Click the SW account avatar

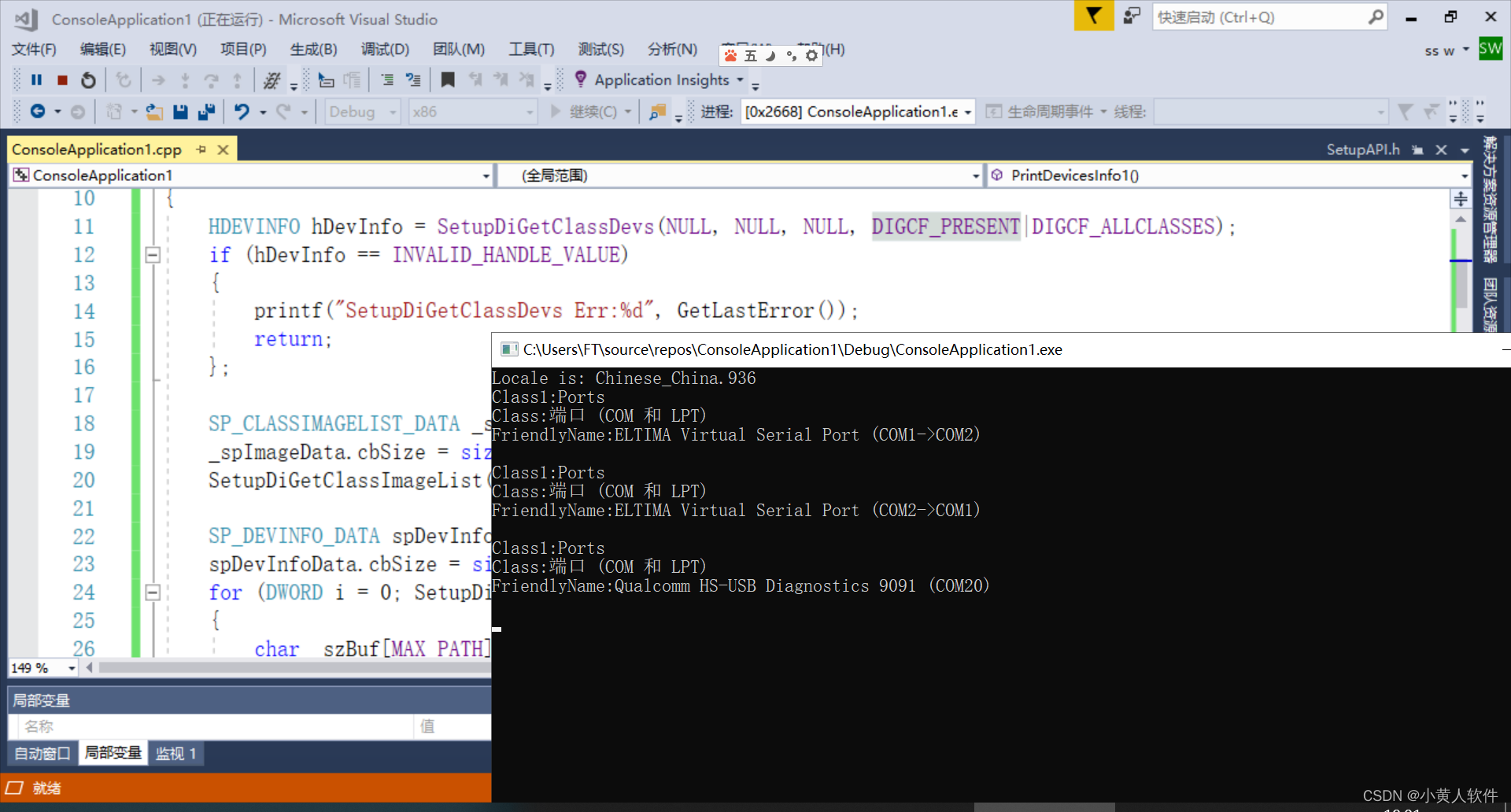pyautogui.click(x=1491, y=49)
